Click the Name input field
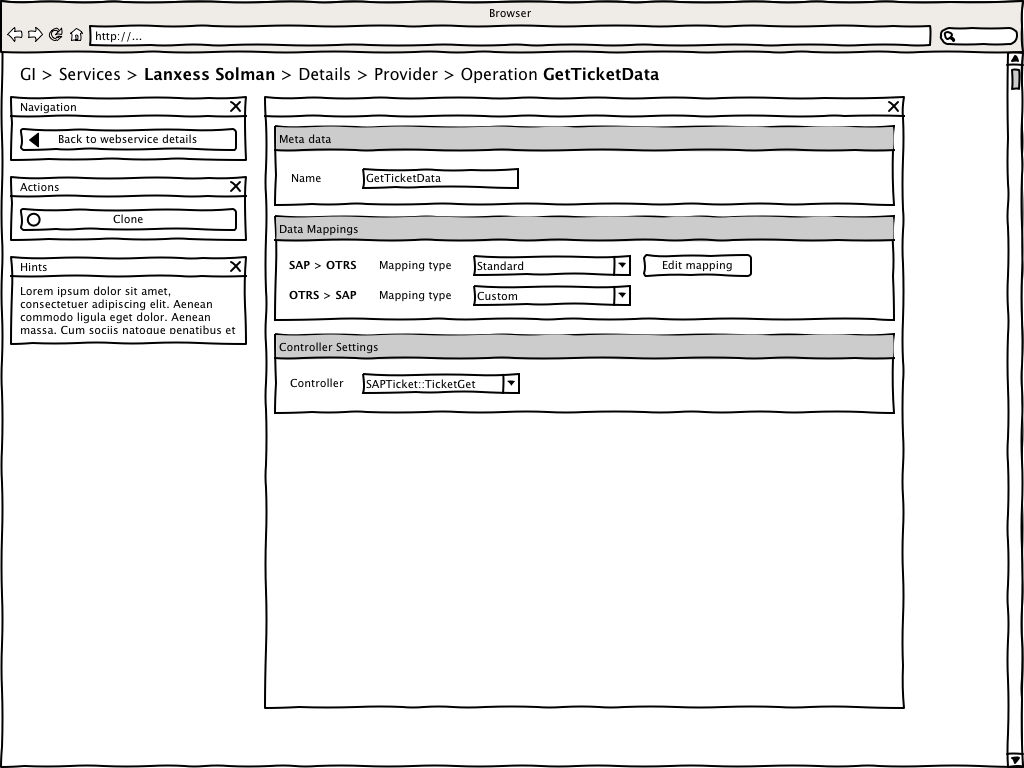The width and height of the screenshot is (1024, 768). click(x=441, y=178)
